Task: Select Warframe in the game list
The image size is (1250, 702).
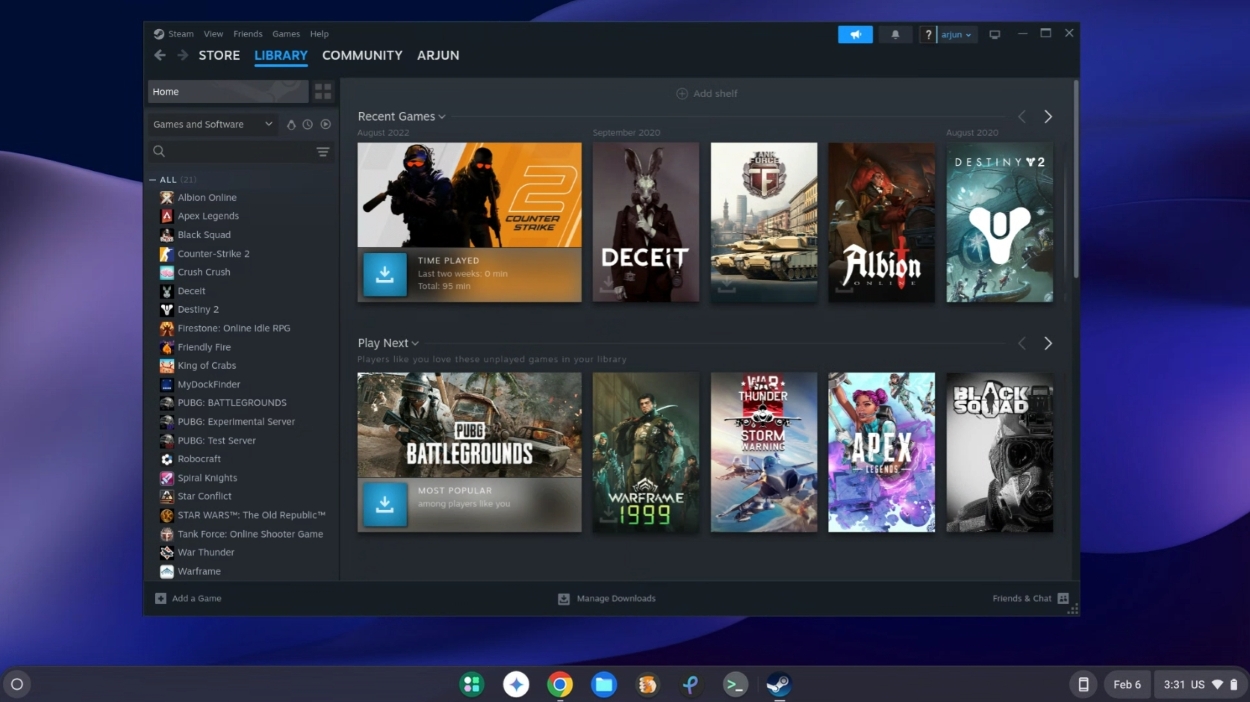Action: tap(199, 572)
